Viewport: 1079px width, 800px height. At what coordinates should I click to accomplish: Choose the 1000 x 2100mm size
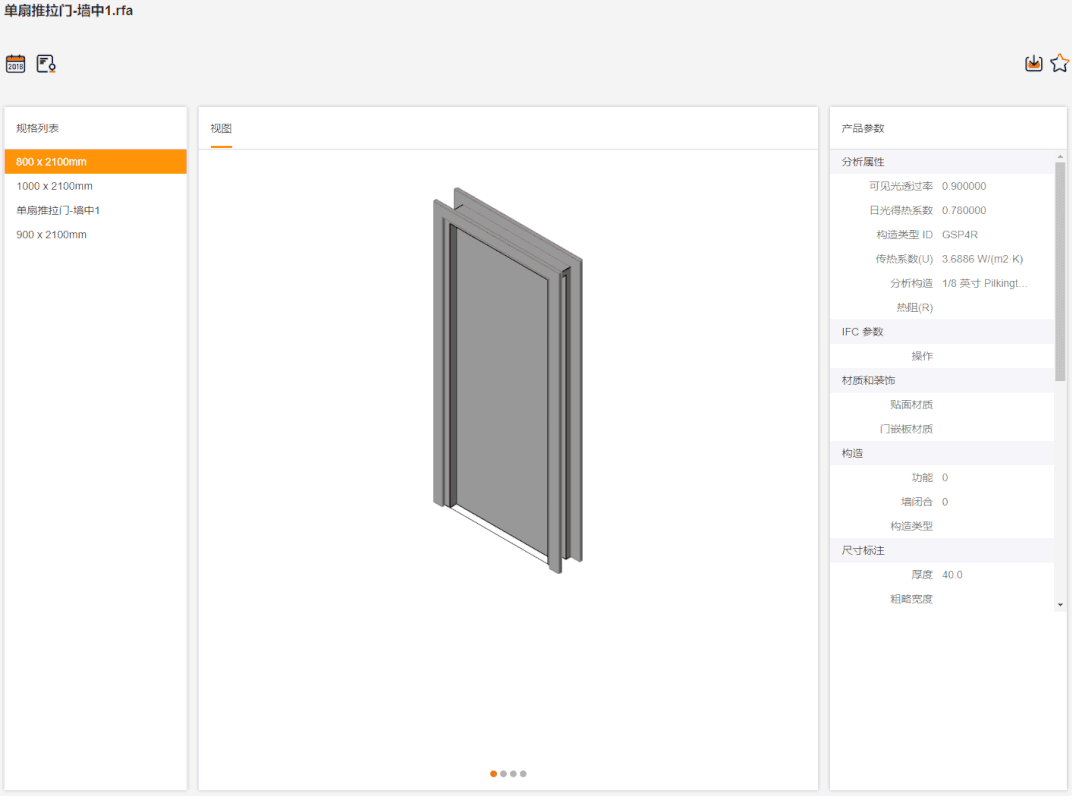[x=55, y=186]
